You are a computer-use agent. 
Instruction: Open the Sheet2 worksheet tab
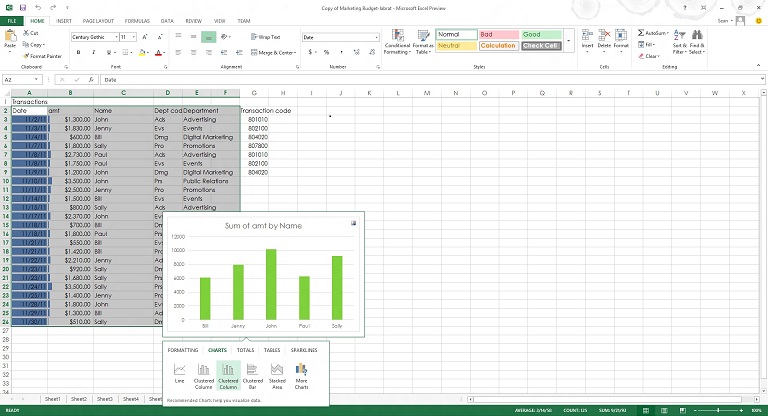tap(79, 399)
